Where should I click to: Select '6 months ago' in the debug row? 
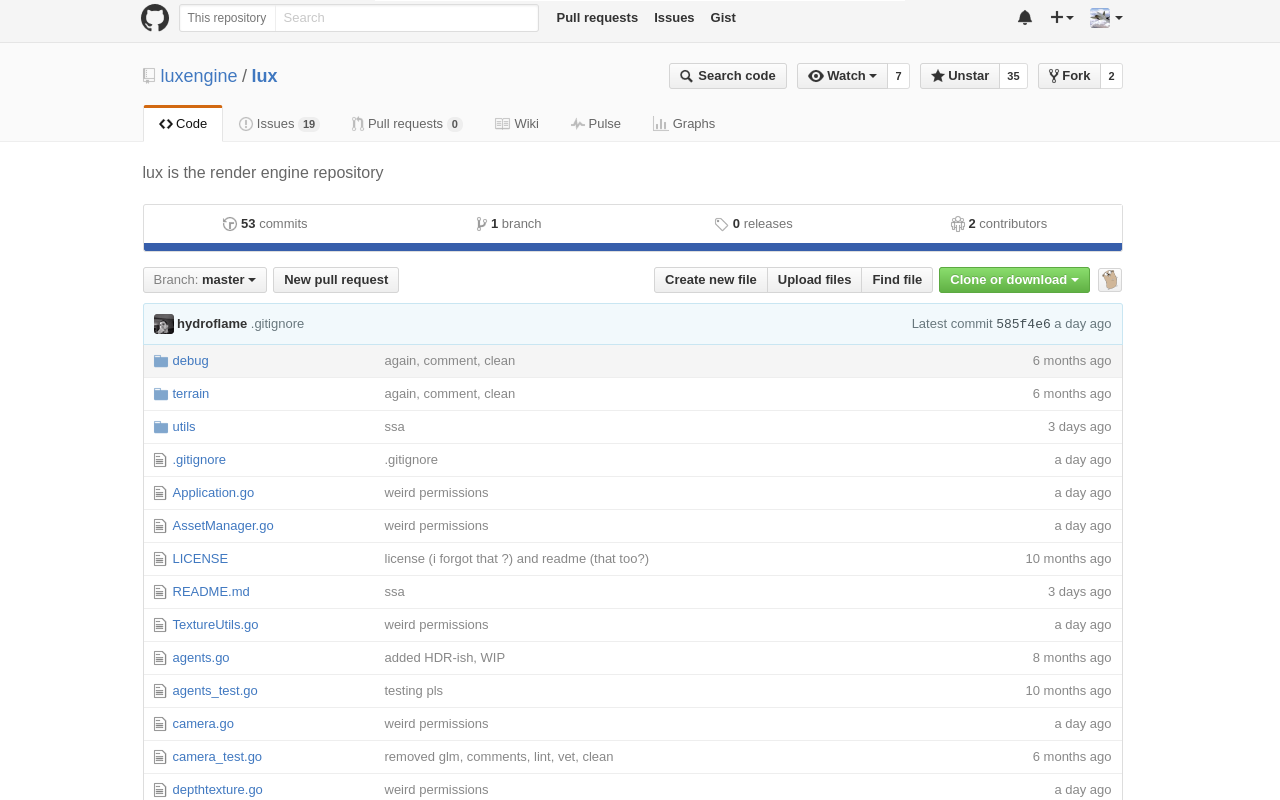click(1072, 361)
